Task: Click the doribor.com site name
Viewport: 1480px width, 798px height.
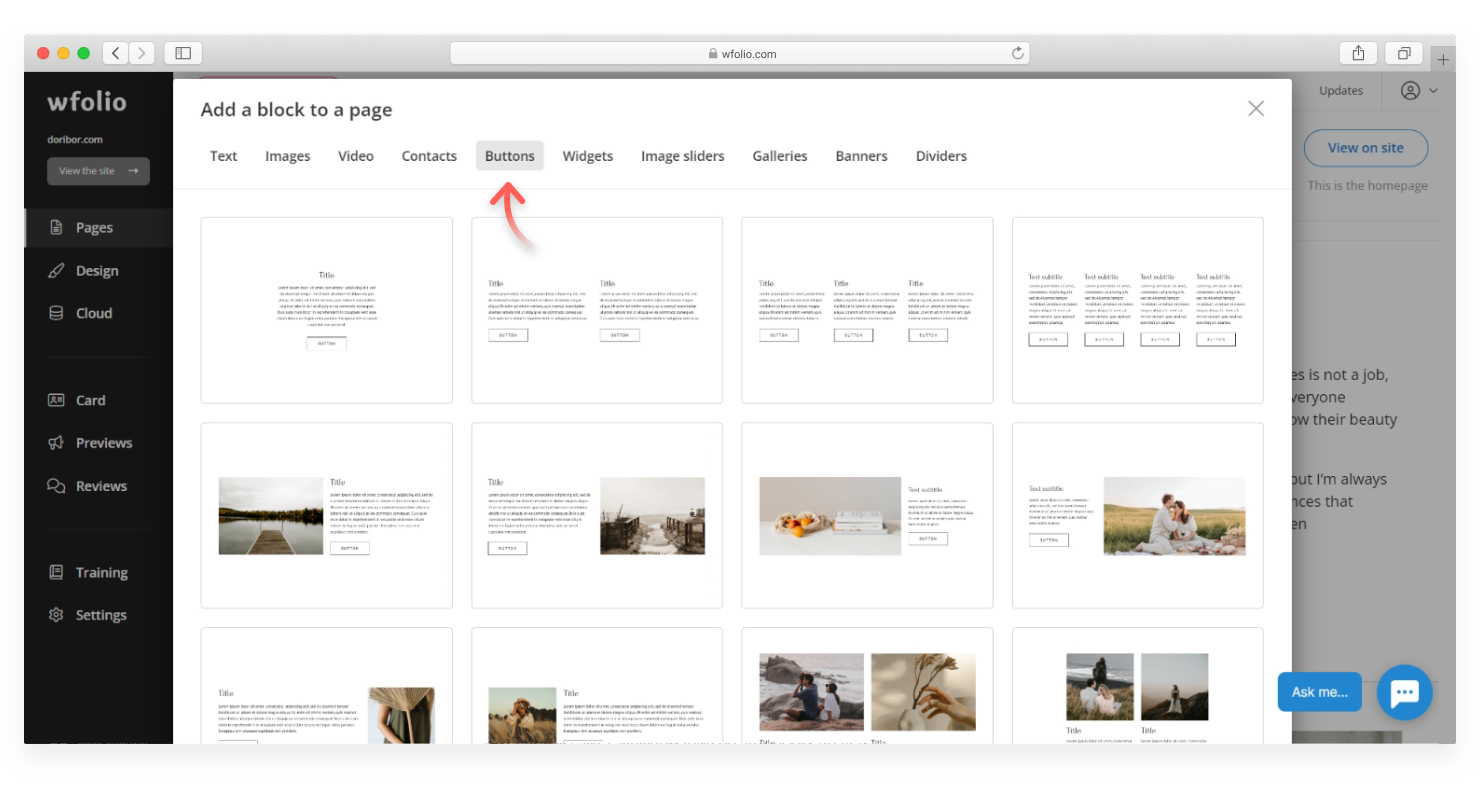Action: coord(75,140)
